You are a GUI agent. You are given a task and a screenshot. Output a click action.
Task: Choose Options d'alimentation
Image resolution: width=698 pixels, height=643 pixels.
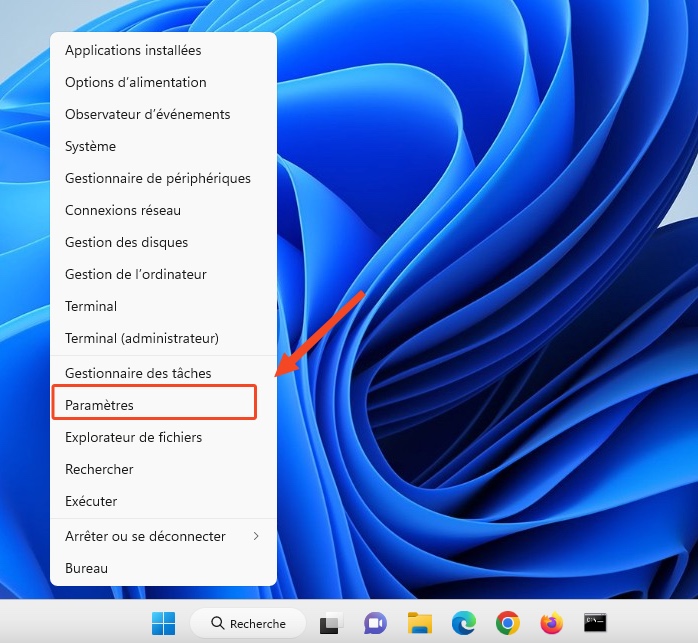click(136, 82)
